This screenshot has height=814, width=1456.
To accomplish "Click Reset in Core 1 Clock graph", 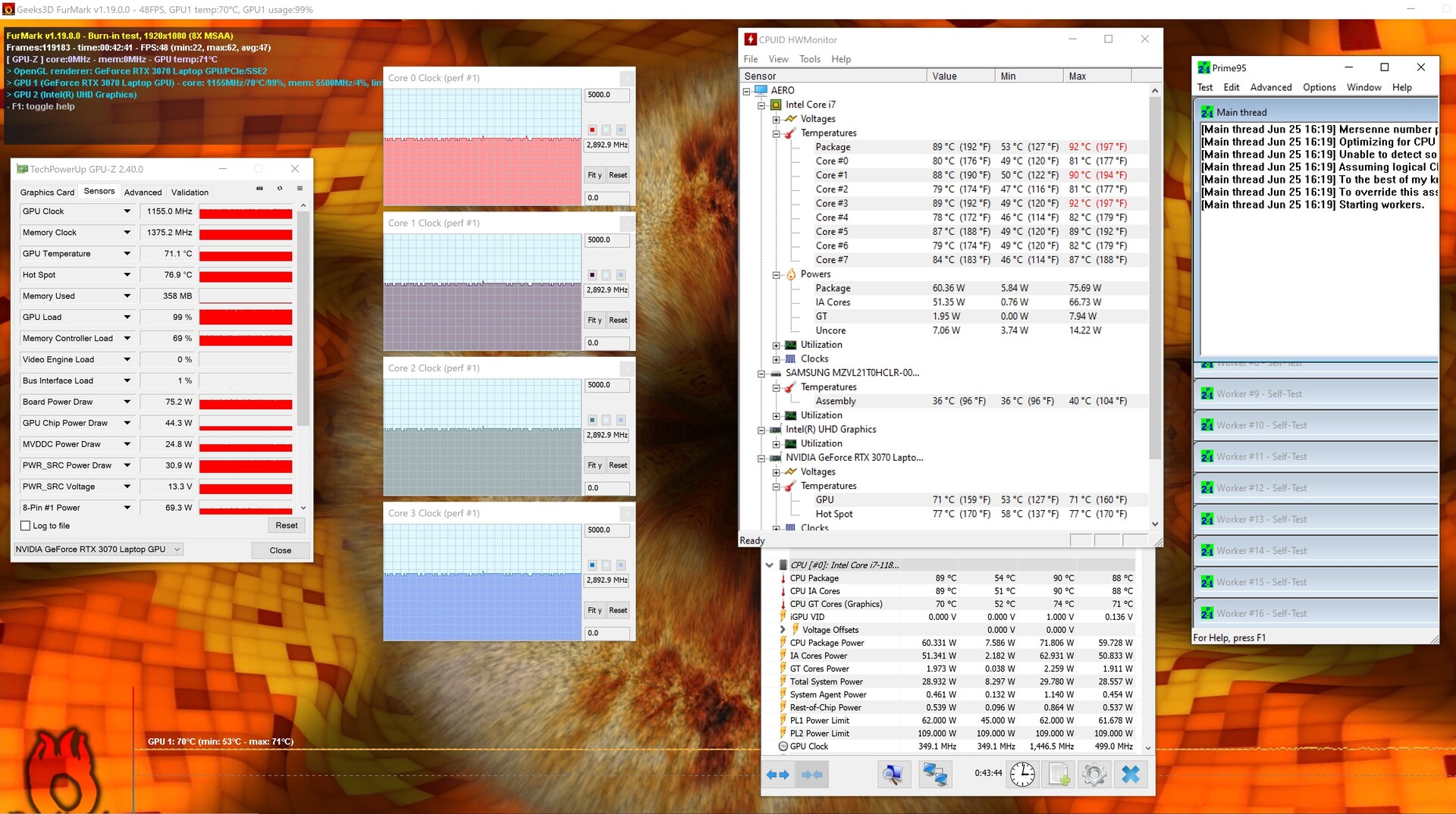I will [x=618, y=321].
